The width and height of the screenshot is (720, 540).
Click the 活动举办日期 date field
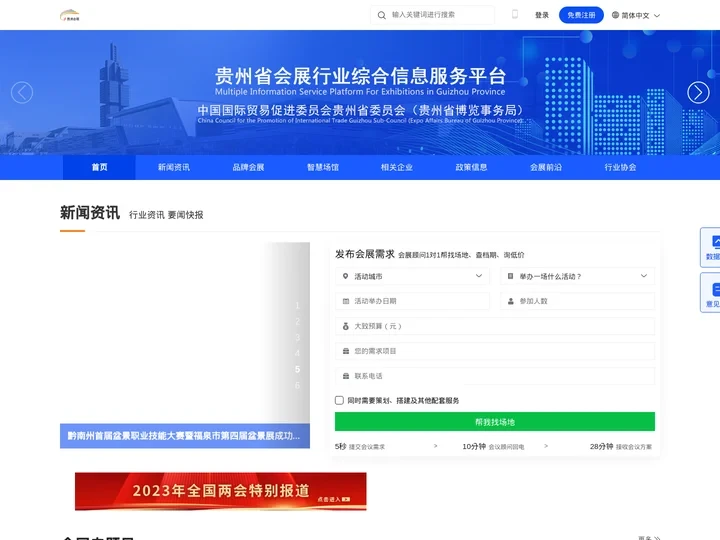pyautogui.click(x=412, y=301)
